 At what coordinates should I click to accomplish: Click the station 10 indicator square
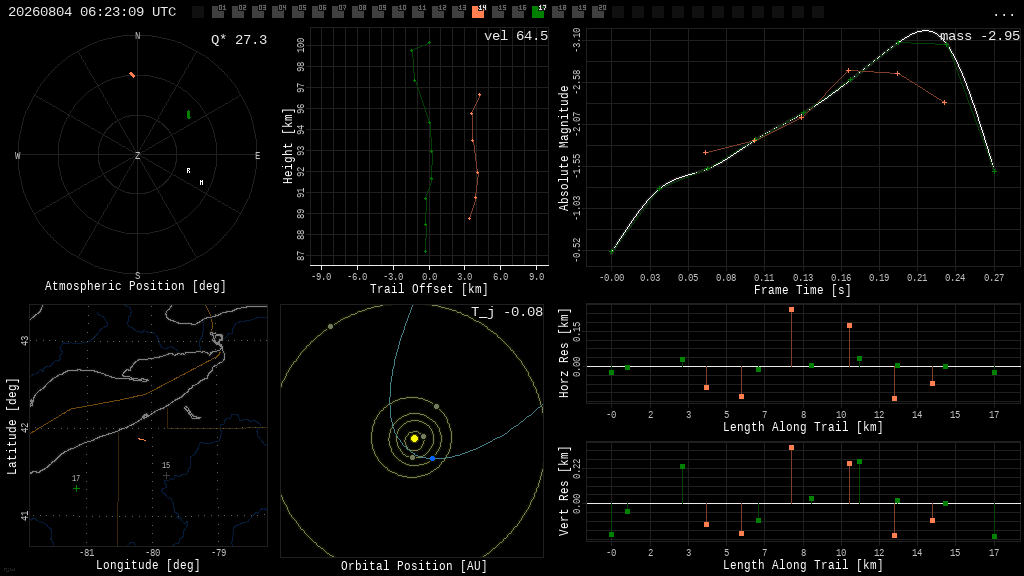[x=398, y=12]
